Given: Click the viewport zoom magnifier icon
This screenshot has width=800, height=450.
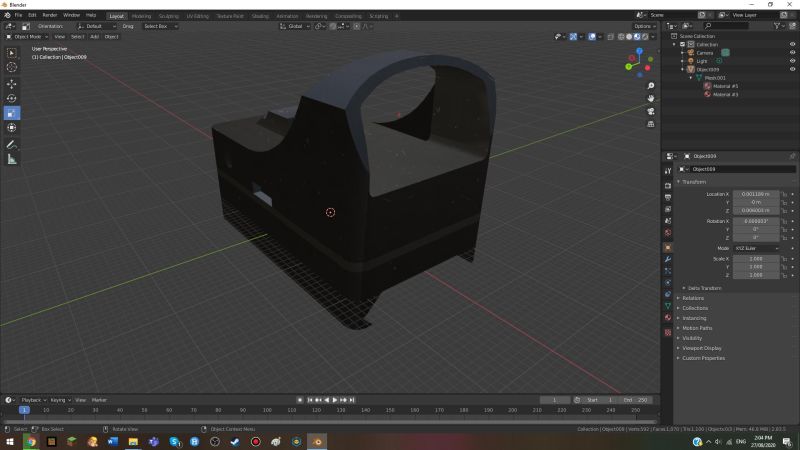Looking at the screenshot, I should click(x=651, y=86).
